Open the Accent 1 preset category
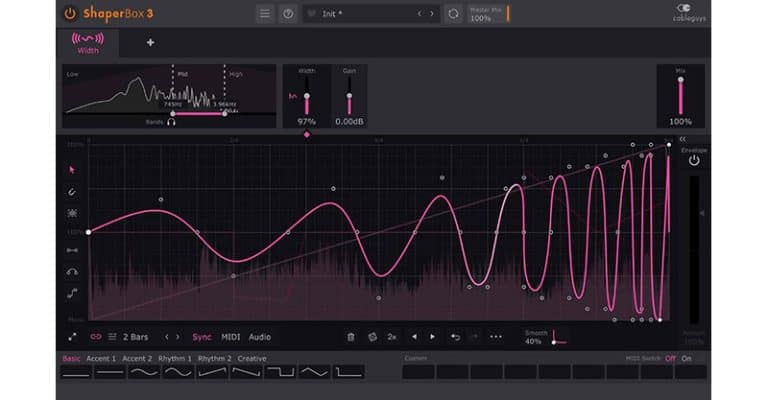 point(101,358)
